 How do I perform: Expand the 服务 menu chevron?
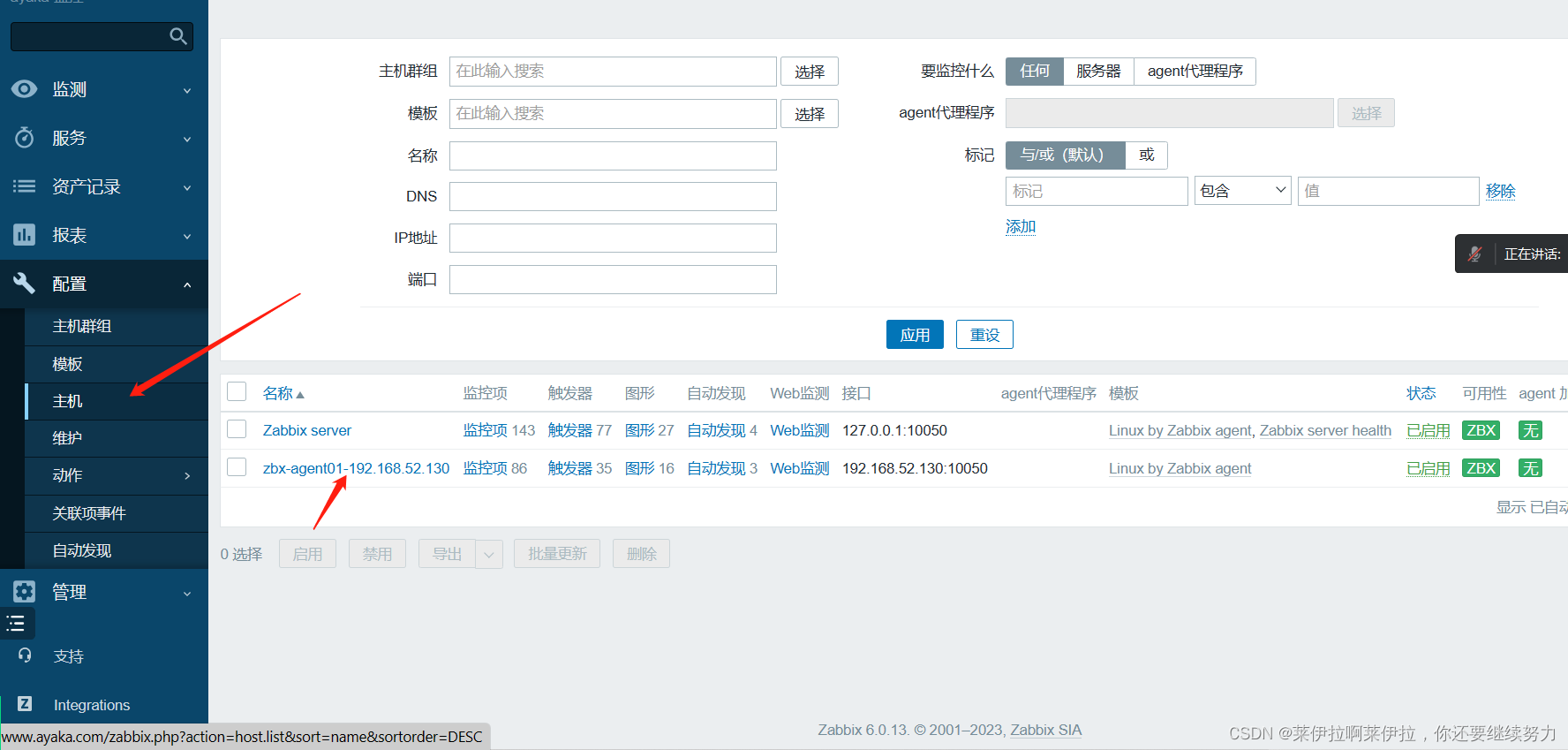pyautogui.click(x=187, y=139)
